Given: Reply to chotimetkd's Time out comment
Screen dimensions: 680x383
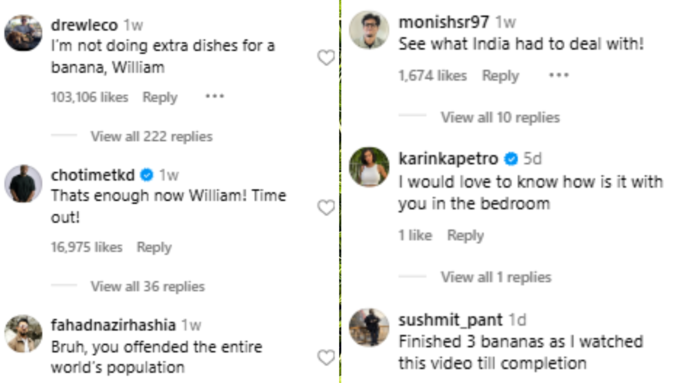Looking at the screenshot, I should (154, 247).
